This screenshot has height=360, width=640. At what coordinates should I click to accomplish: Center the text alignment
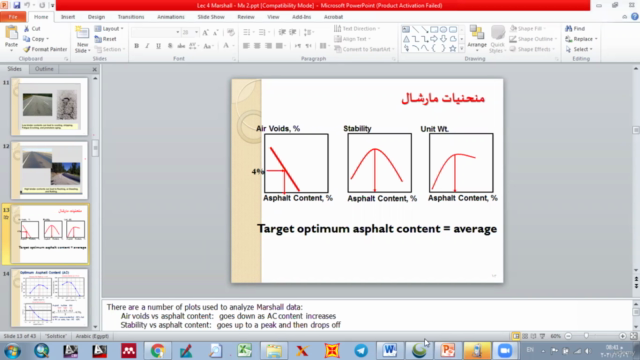[x=257, y=46]
